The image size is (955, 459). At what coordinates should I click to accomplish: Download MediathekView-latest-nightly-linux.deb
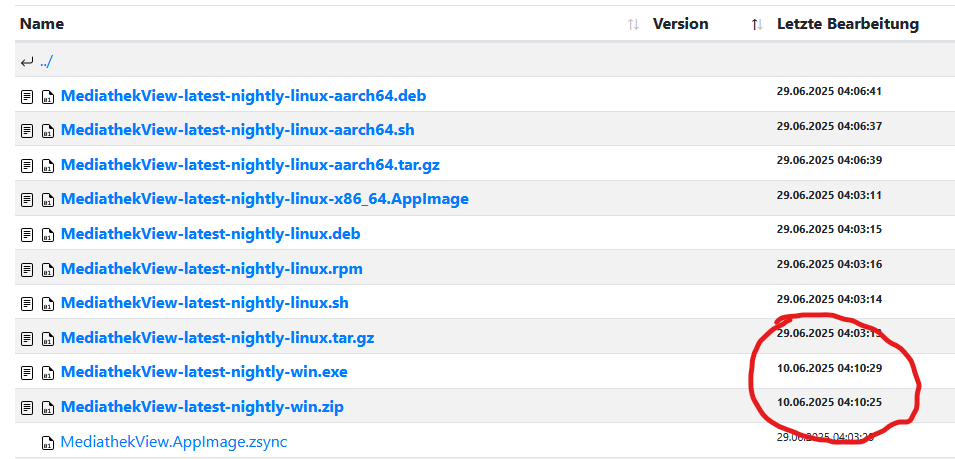point(211,234)
